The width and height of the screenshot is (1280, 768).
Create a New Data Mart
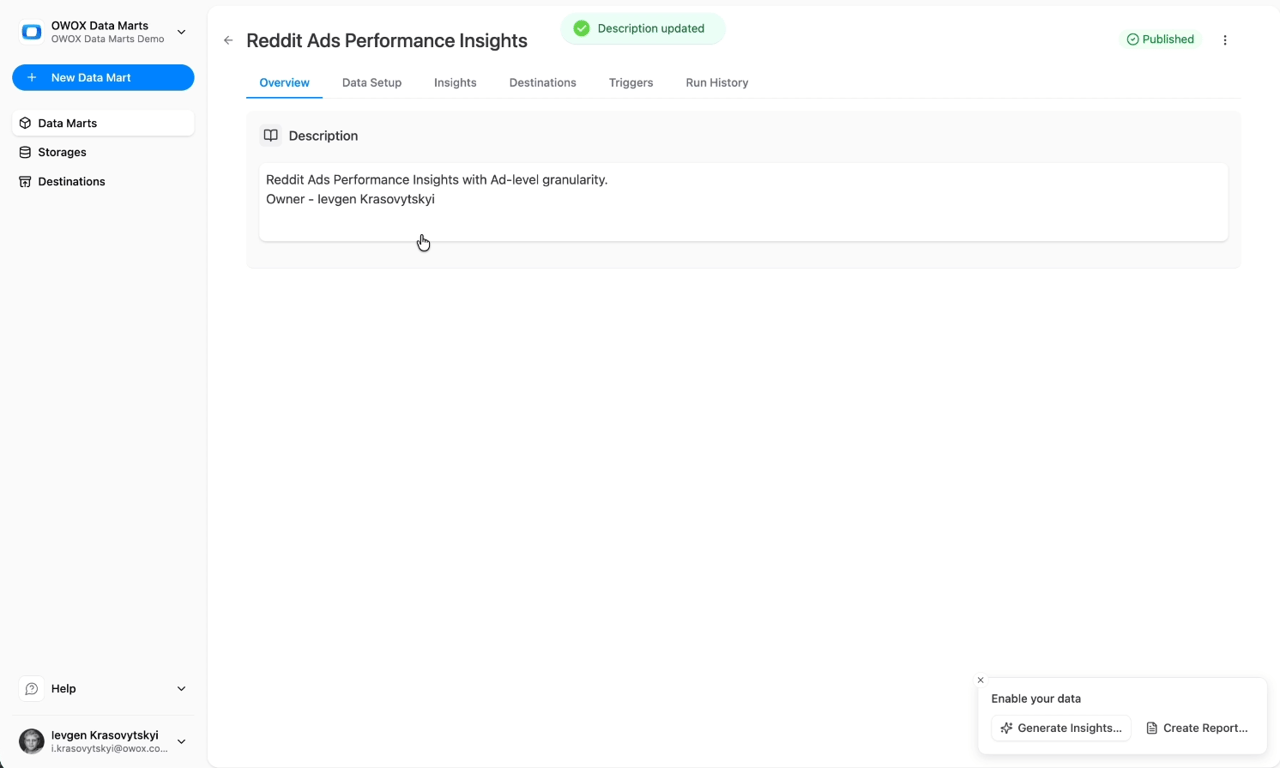[103, 77]
